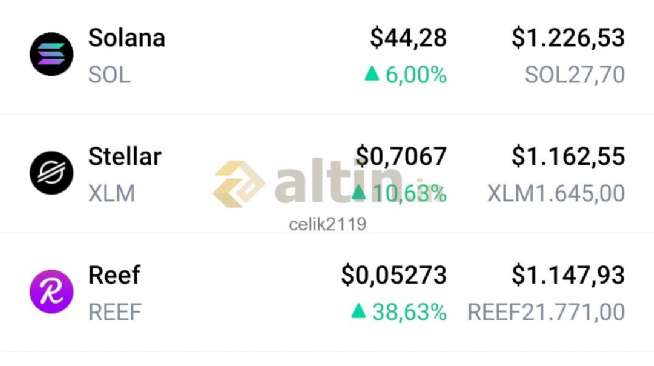This screenshot has height=366, width=654.
Task: Click the green up arrow beside 38,63%
Action: [358, 311]
